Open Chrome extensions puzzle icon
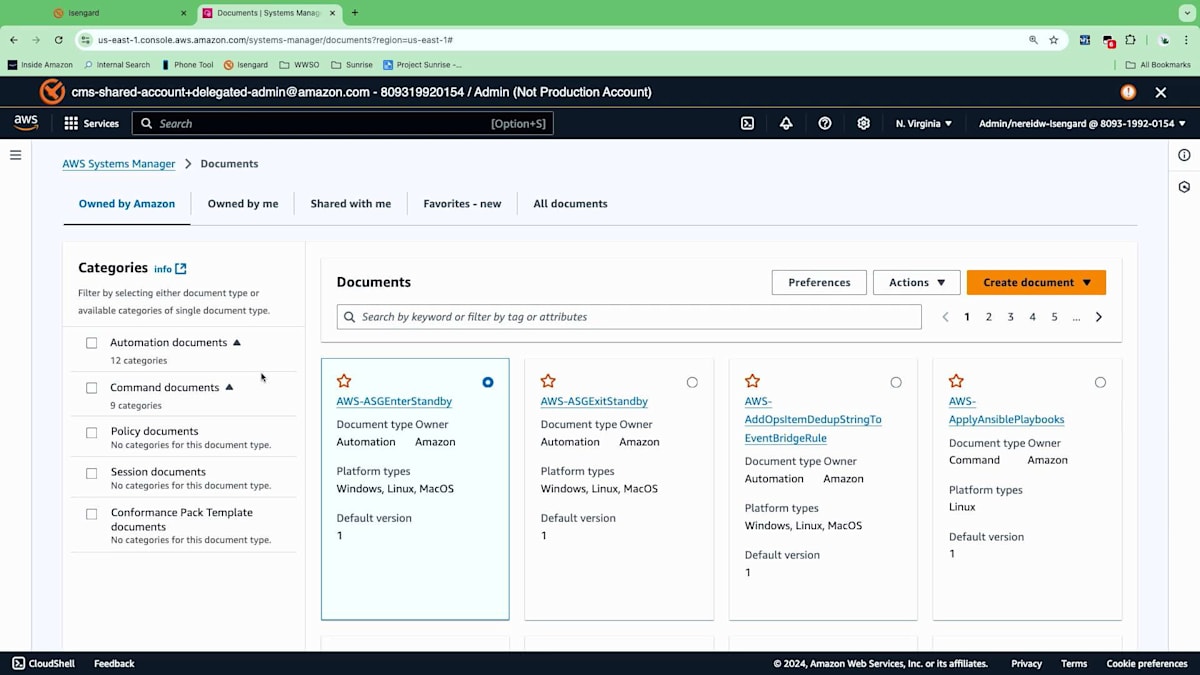Screen dimensions: 1200x675 [1130, 40]
